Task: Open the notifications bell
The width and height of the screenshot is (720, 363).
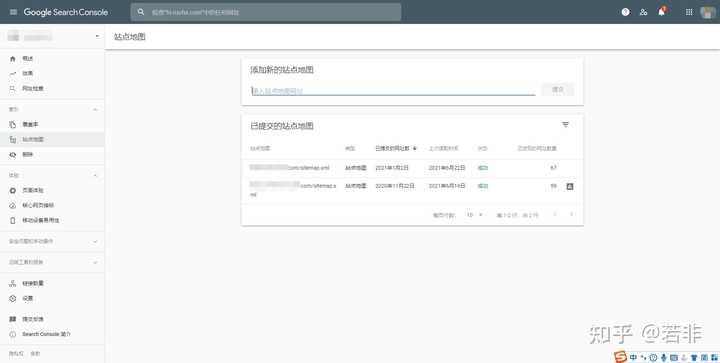Action: [x=662, y=11]
